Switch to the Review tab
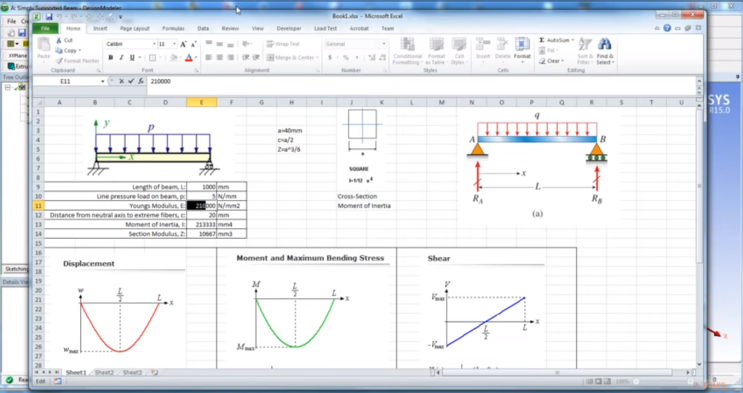 coord(230,28)
